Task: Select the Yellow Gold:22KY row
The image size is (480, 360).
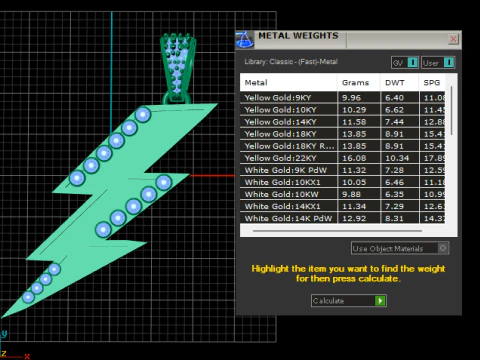Action: [342, 158]
